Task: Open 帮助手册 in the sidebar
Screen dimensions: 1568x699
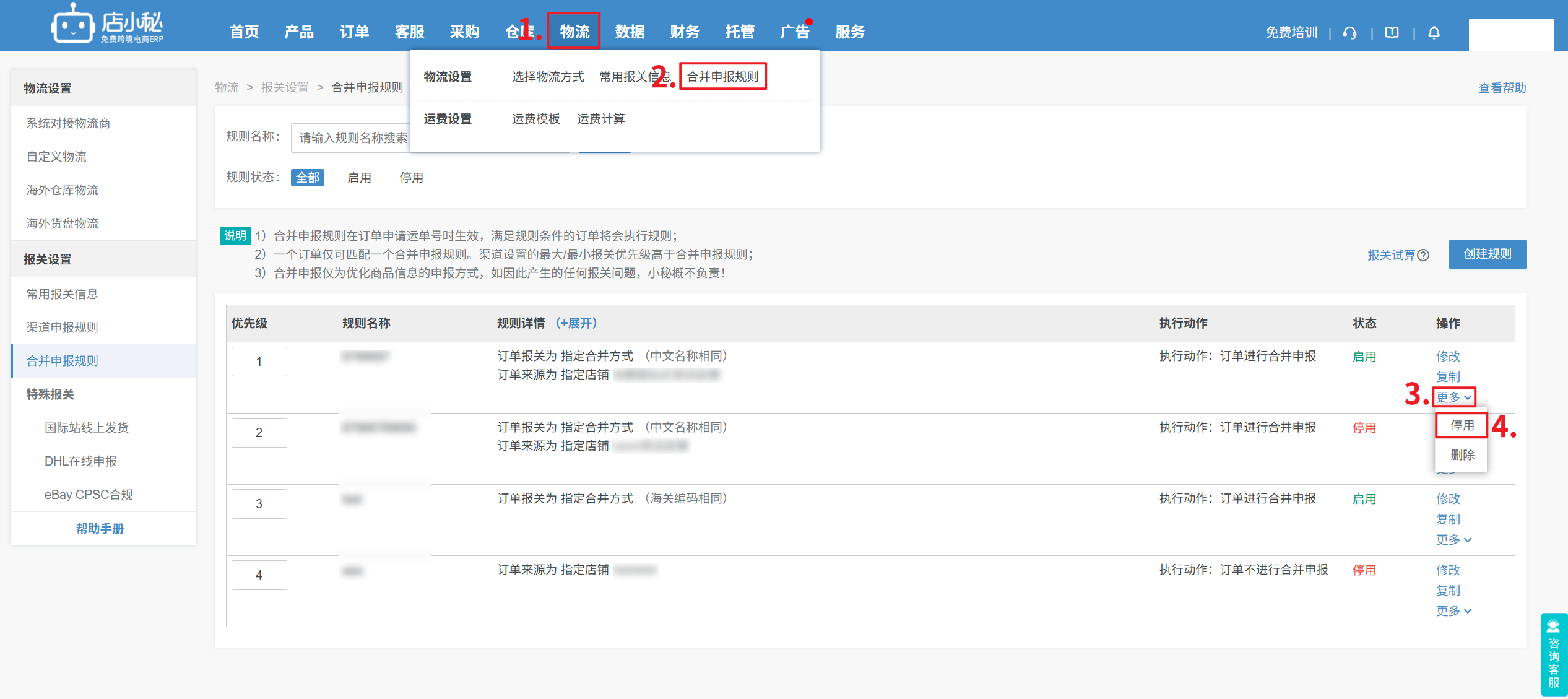Action: click(100, 529)
